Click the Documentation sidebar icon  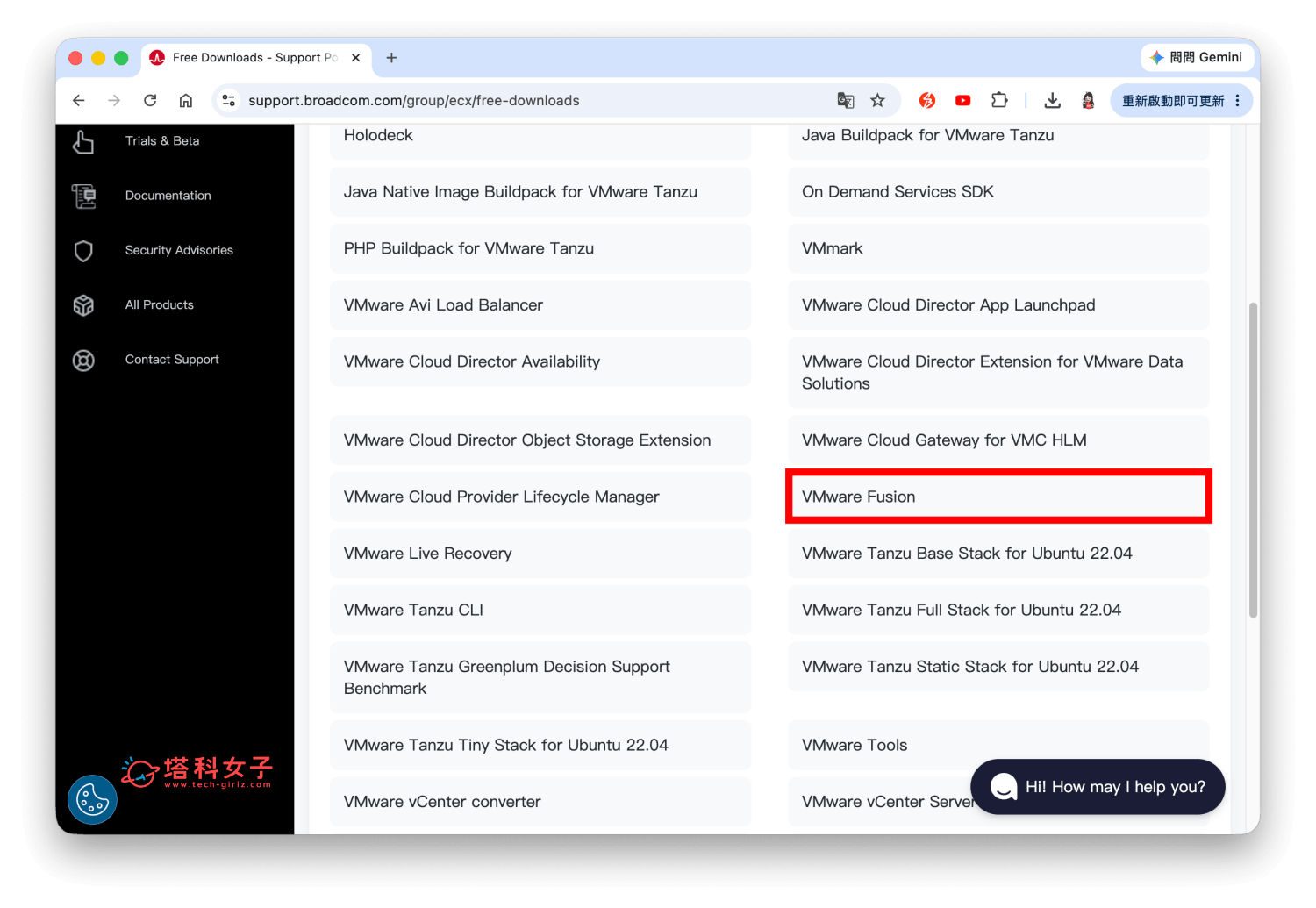83,197
